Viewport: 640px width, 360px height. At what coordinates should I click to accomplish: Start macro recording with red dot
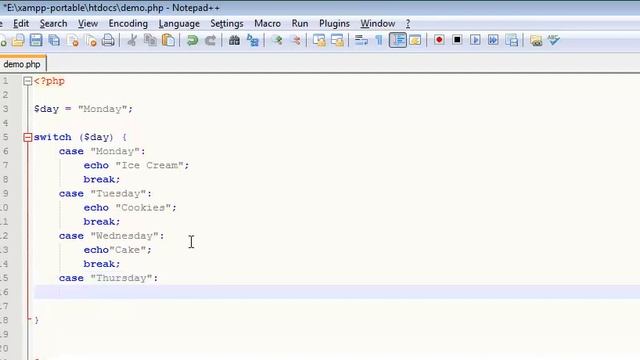pos(439,40)
